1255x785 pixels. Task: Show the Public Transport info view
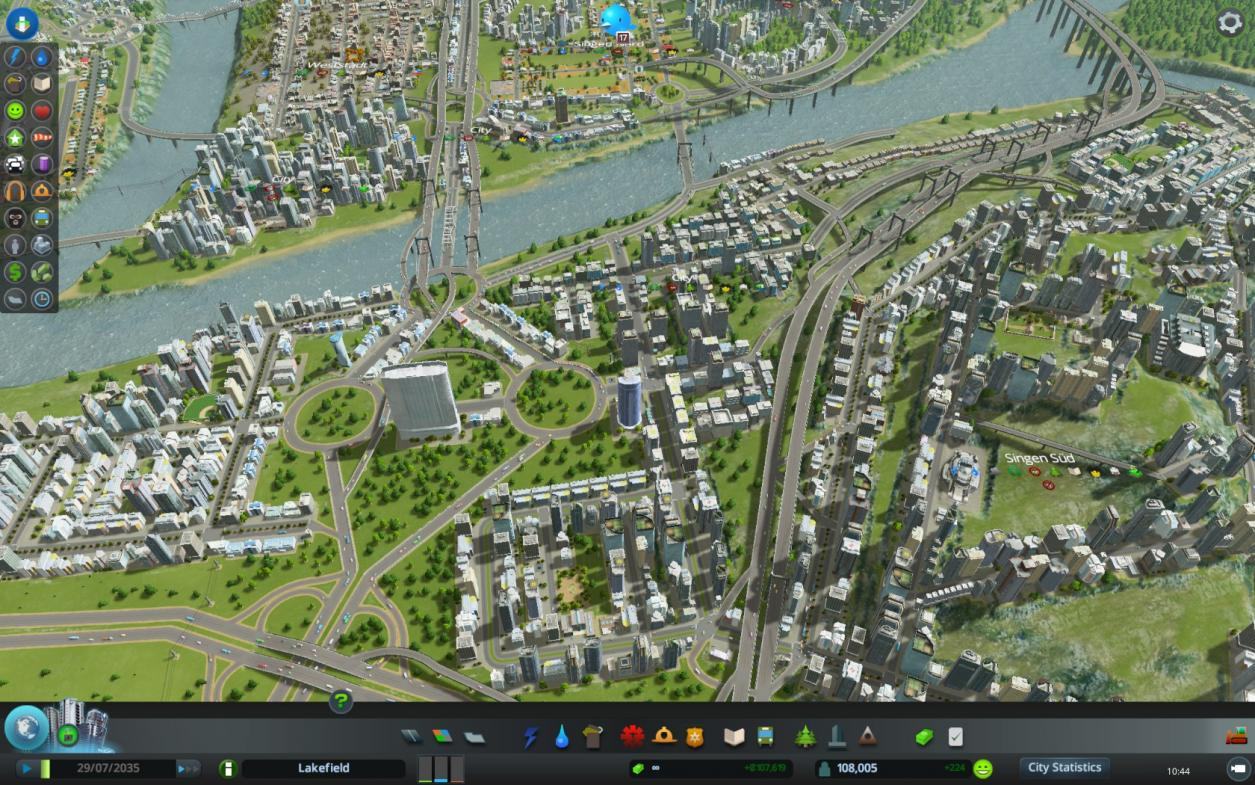42,218
